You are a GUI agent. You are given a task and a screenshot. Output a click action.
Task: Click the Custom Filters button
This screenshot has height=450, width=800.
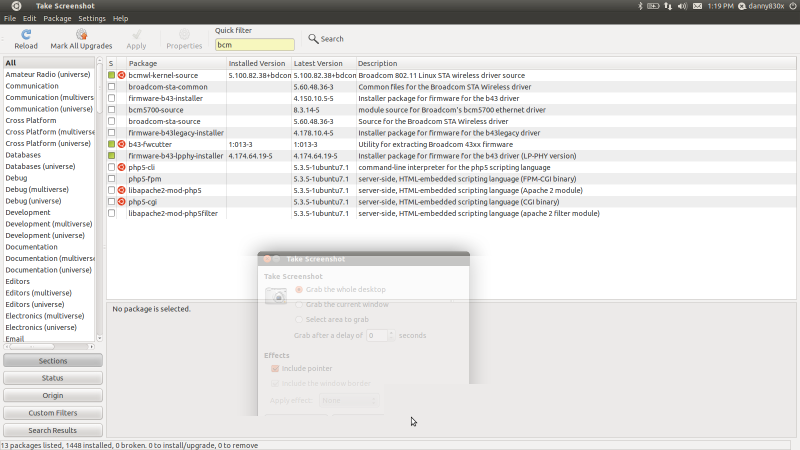coord(53,413)
